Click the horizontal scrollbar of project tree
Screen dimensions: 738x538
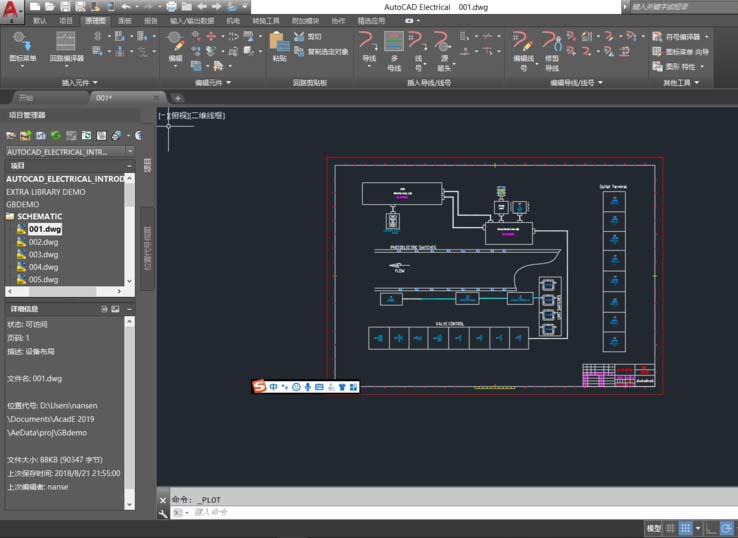(65, 291)
